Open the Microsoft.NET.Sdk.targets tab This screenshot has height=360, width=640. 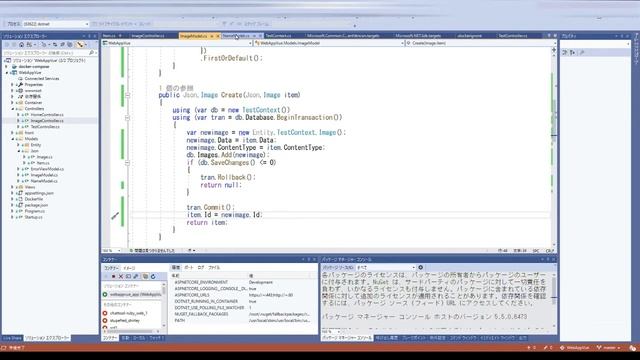[418, 36]
